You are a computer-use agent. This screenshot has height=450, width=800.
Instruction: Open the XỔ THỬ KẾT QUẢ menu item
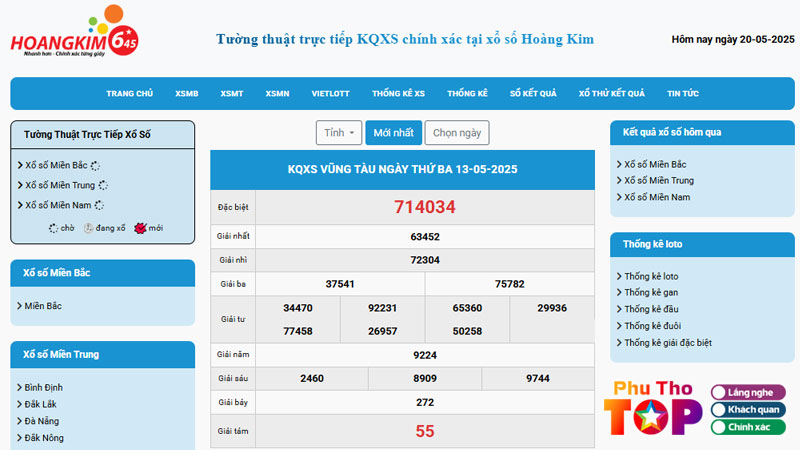(612, 94)
